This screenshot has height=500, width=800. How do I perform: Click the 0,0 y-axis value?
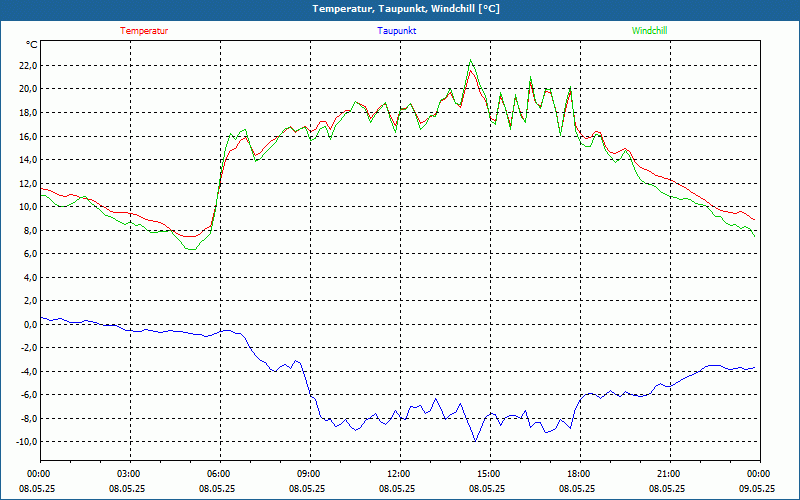point(31,324)
